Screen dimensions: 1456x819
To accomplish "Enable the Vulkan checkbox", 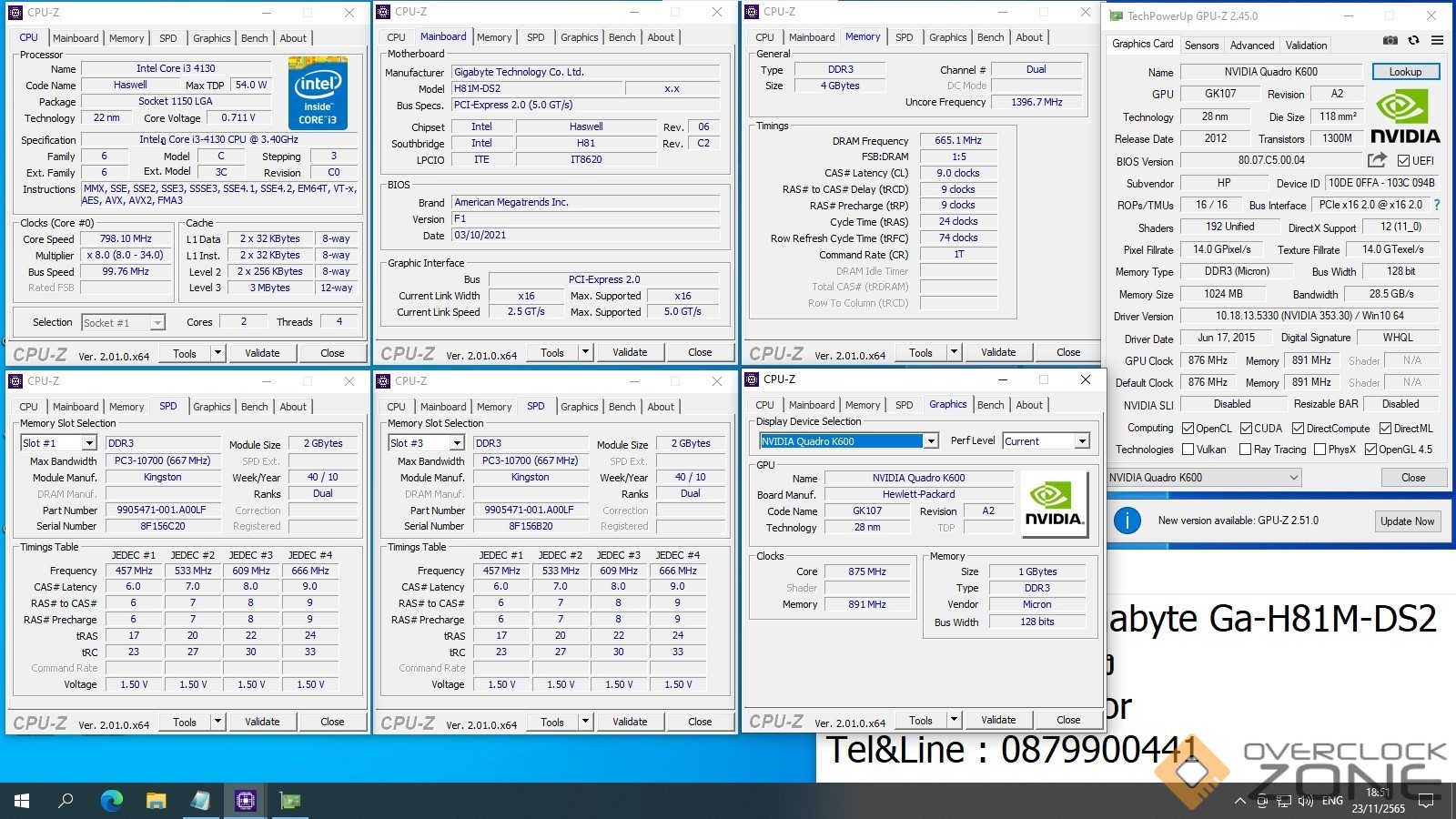I will click(1188, 450).
